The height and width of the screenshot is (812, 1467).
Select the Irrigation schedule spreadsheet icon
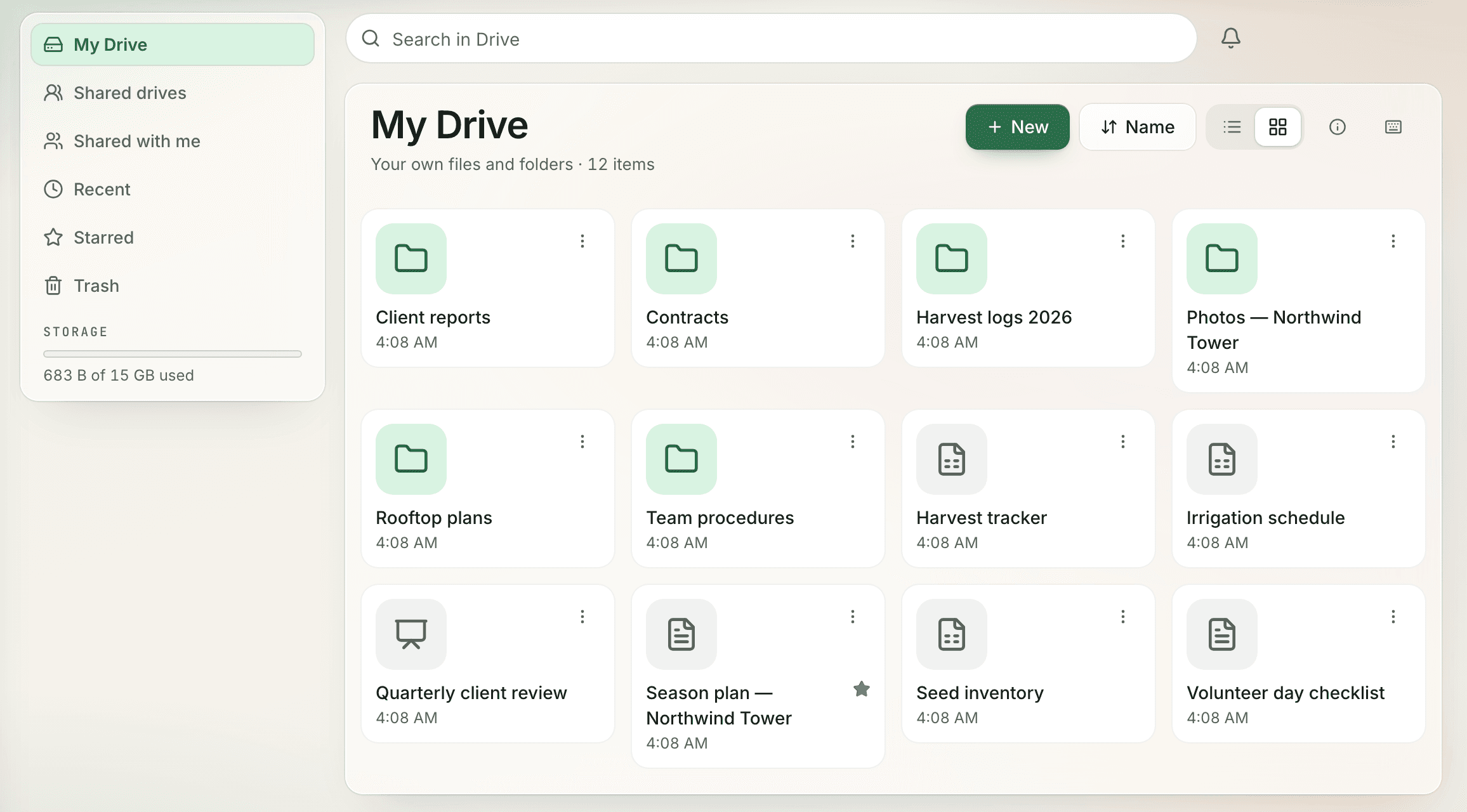[1222, 459]
